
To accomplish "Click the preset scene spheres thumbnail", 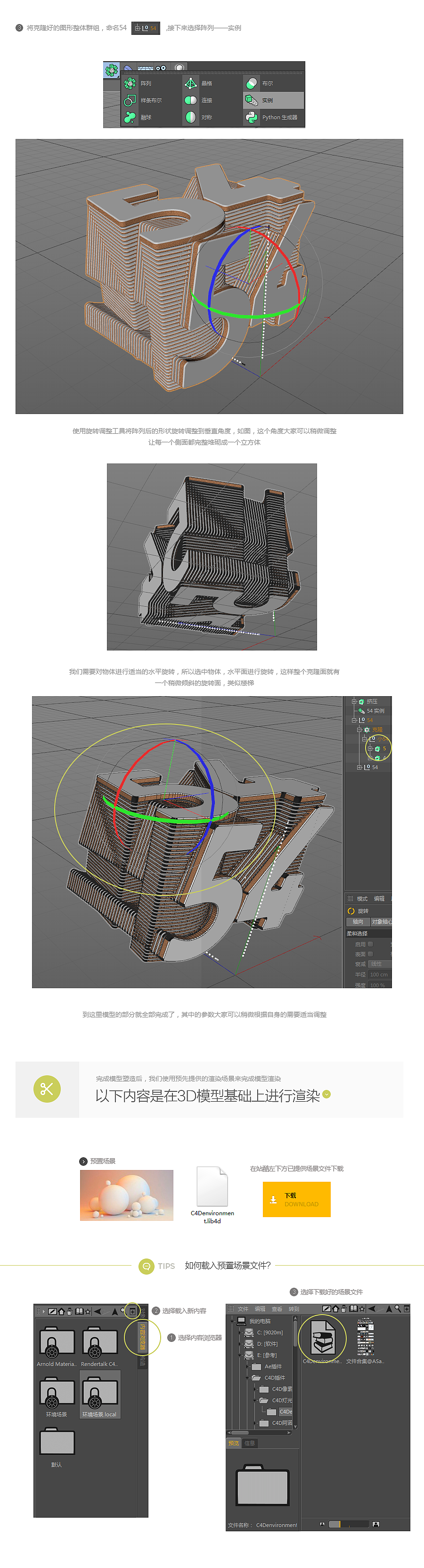I will point(127,1195).
